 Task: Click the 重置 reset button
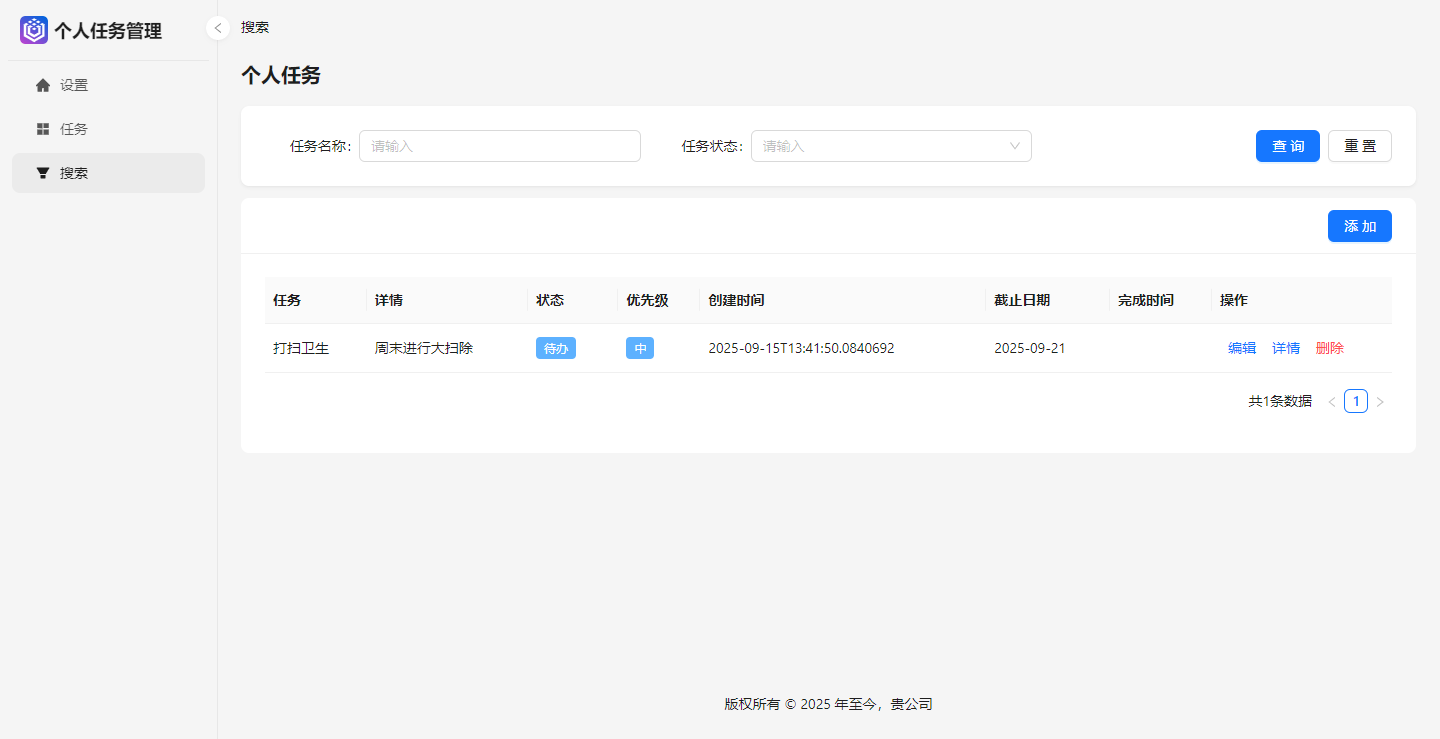click(1359, 146)
